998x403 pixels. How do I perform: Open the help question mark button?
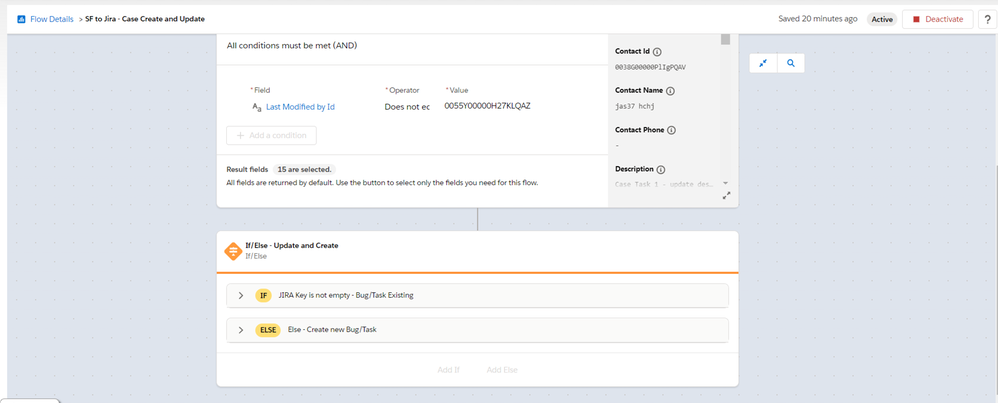click(x=987, y=19)
